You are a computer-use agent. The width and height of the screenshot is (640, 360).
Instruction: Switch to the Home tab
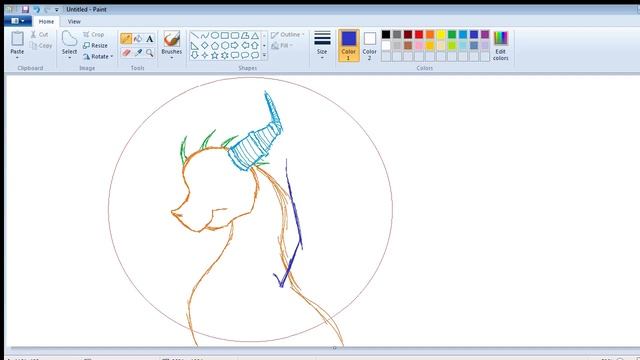coord(46,21)
